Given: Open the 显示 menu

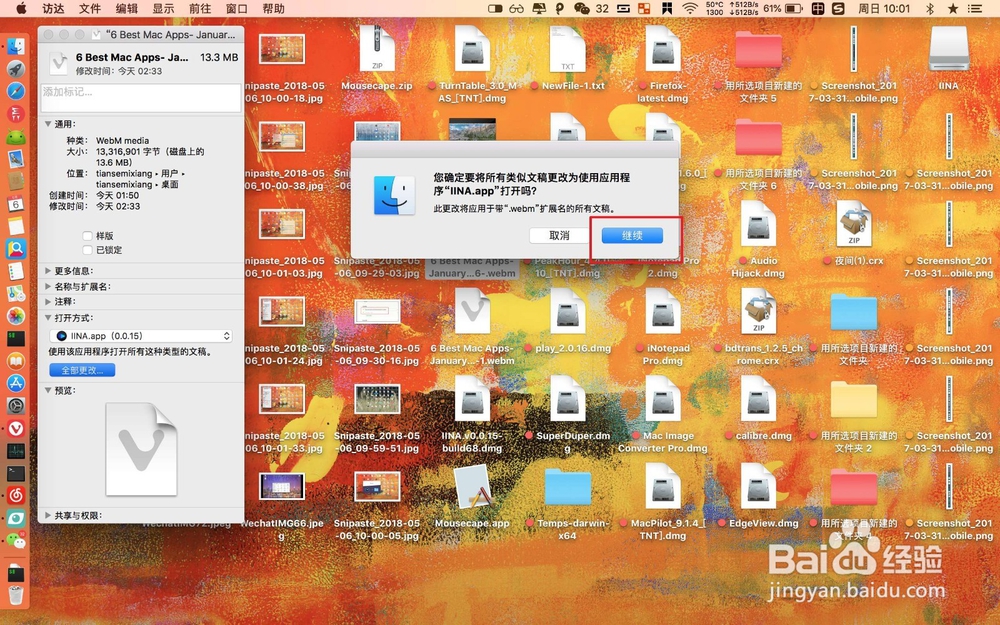Looking at the screenshot, I should (163, 8).
